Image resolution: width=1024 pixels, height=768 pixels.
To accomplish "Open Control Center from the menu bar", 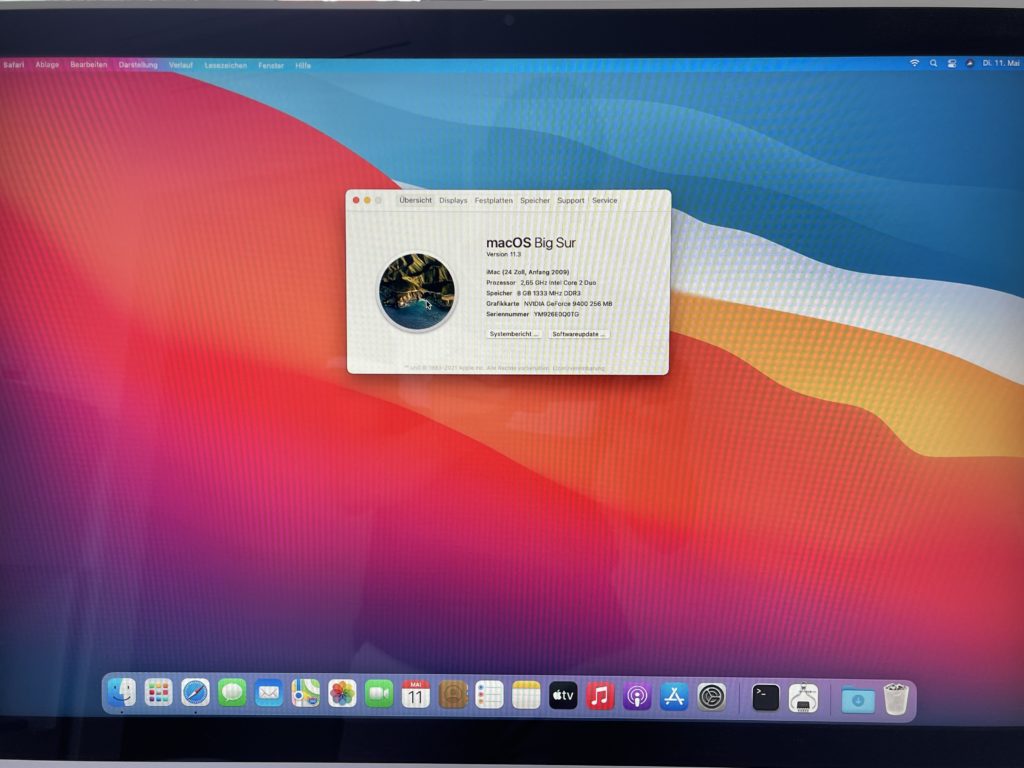I will click(x=952, y=63).
